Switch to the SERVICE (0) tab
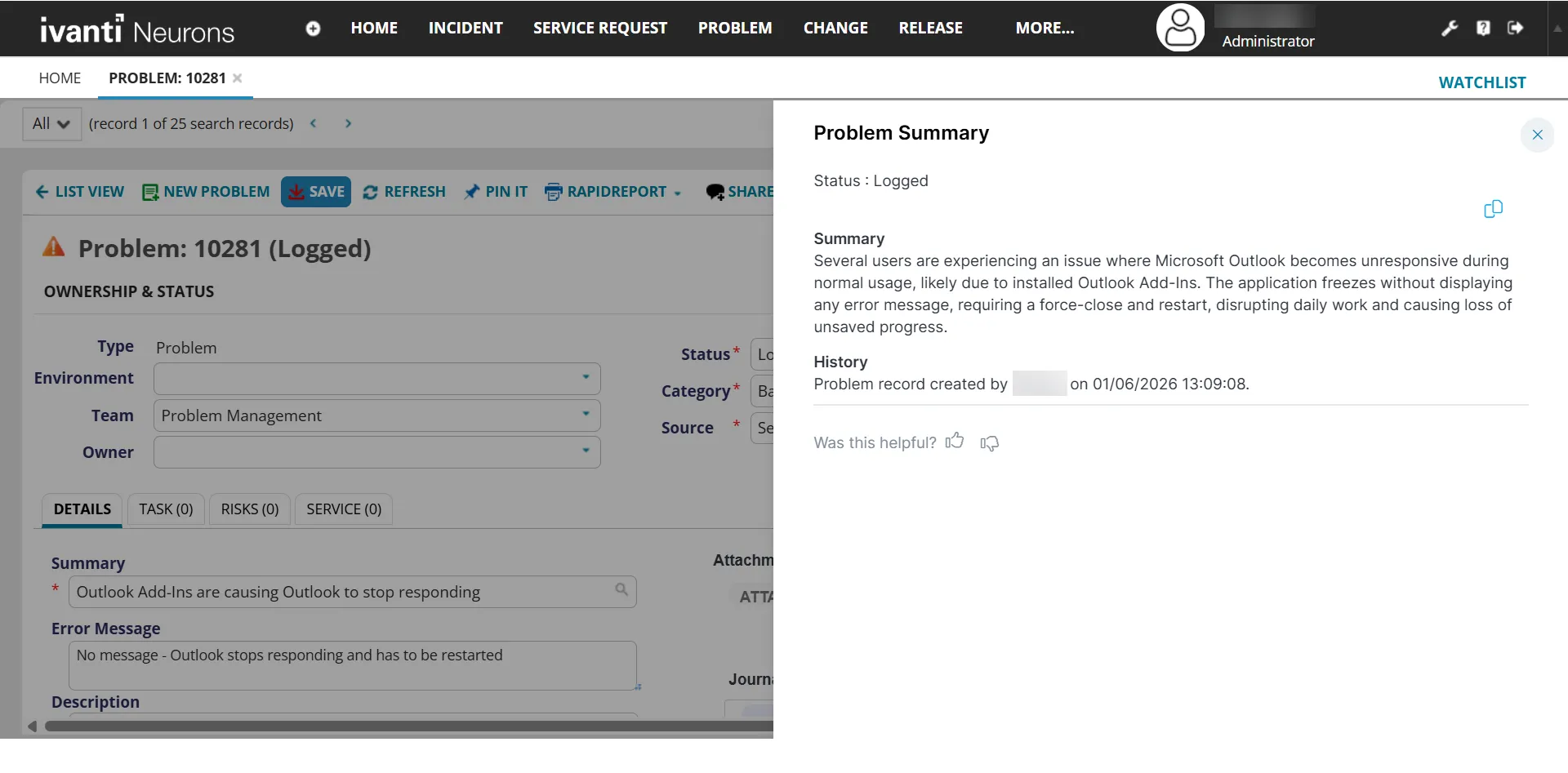1568x773 pixels. [344, 509]
